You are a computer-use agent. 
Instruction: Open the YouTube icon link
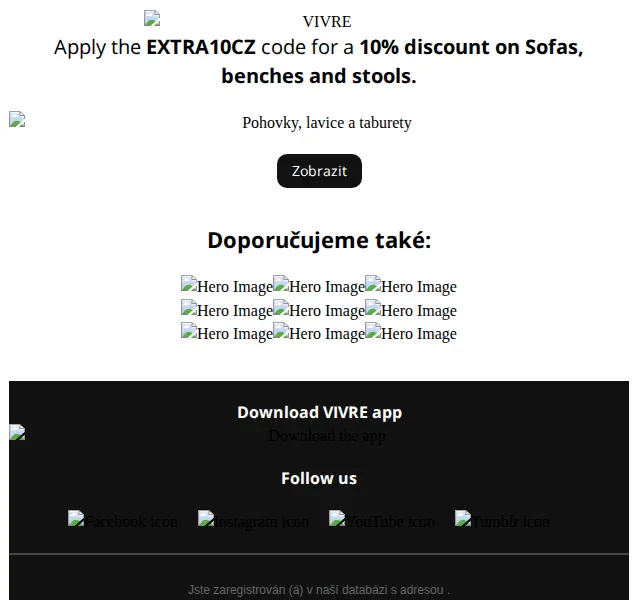[x=382, y=520]
